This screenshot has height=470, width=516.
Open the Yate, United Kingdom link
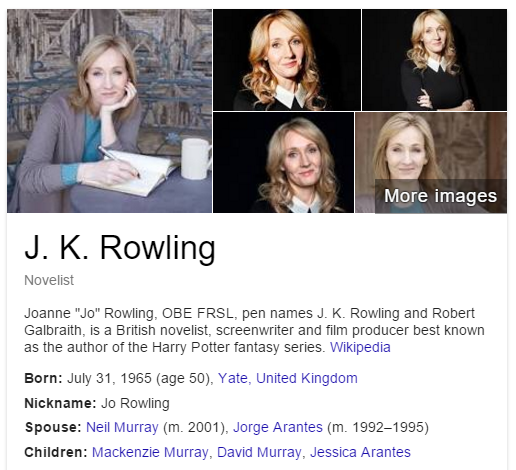point(288,378)
